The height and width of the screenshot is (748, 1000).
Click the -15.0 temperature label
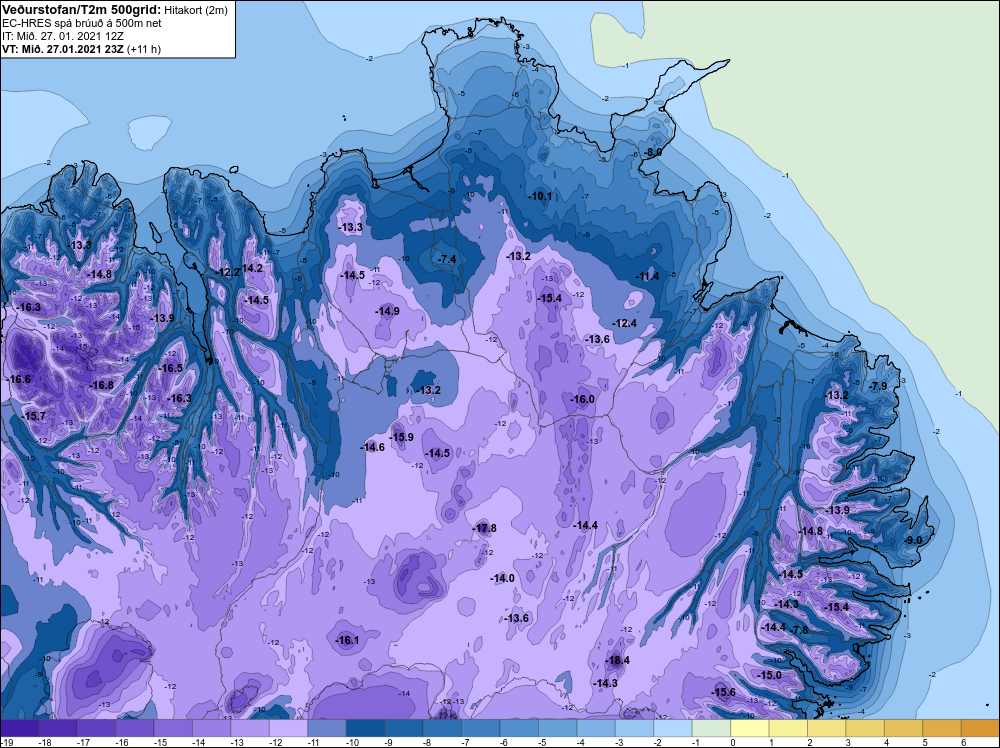pyautogui.click(x=769, y=675)
